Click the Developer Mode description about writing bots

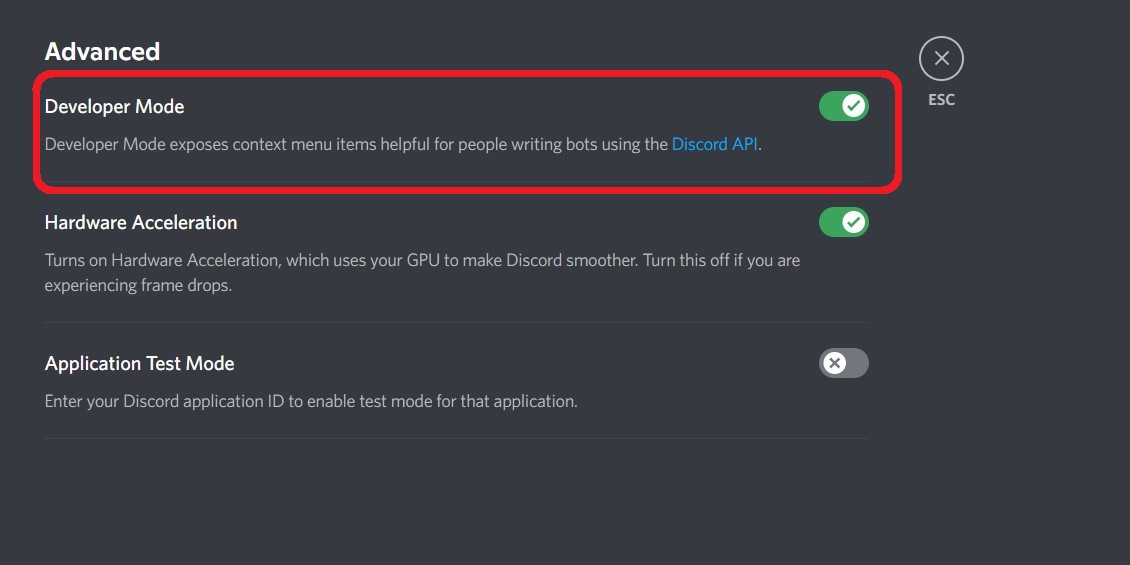[403, 144]
